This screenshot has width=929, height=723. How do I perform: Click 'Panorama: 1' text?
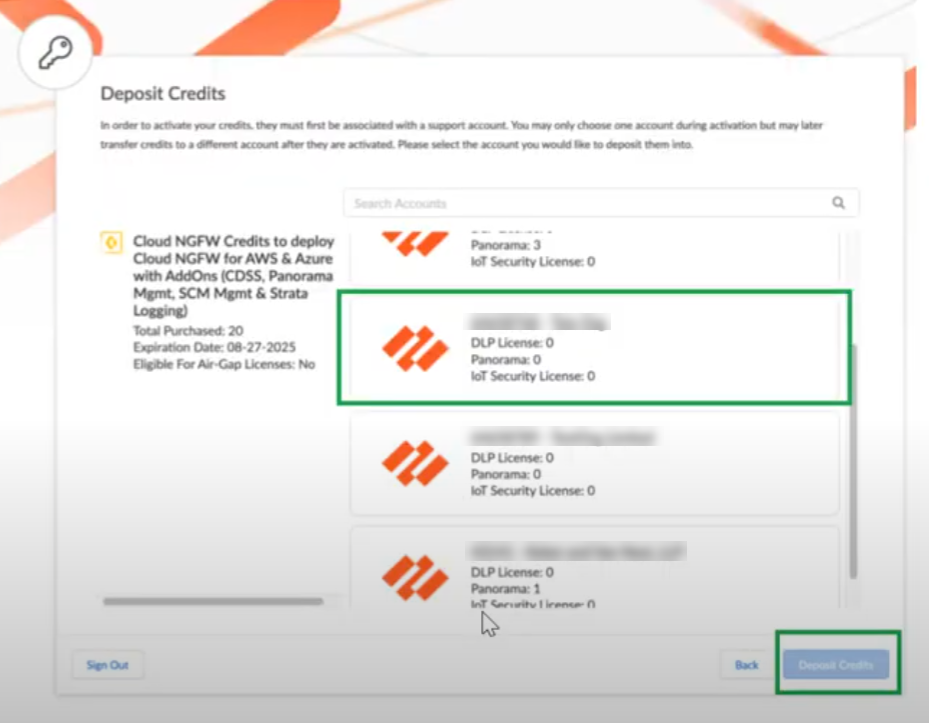click(x=505, y=588)
